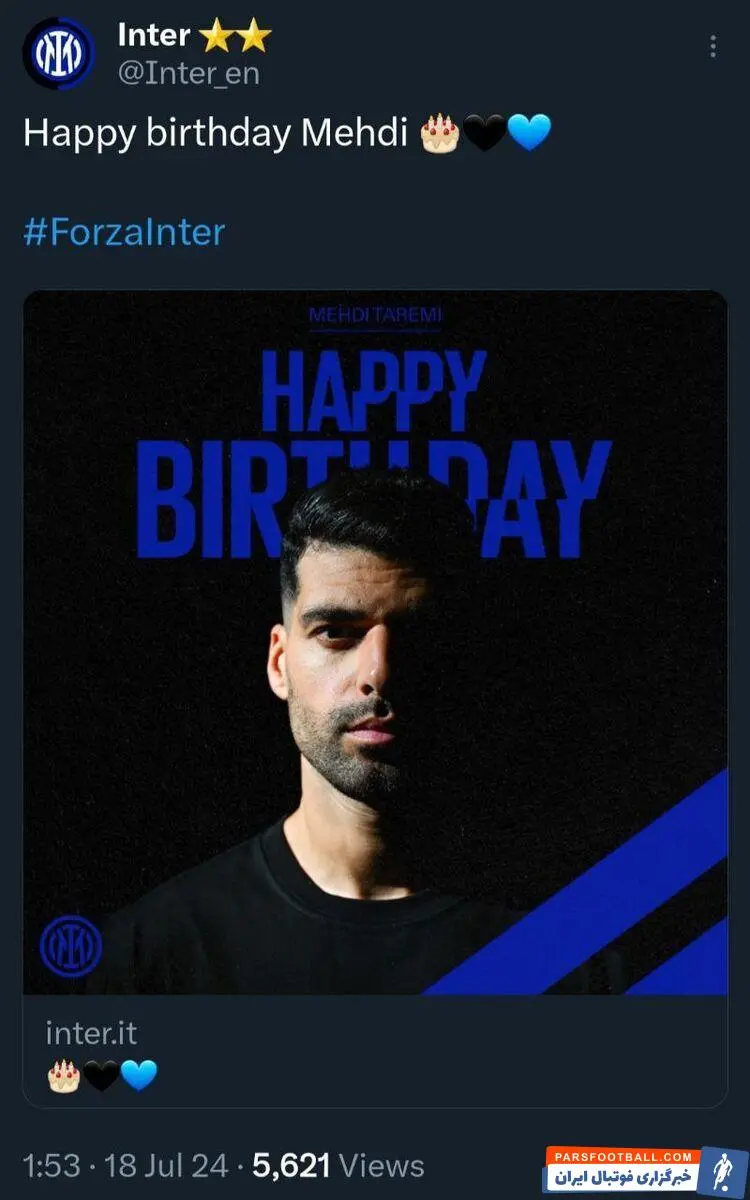This screenshot has width=750, height=1200.
Task: Click the gold stars beside Inter name
Action: 235,37
